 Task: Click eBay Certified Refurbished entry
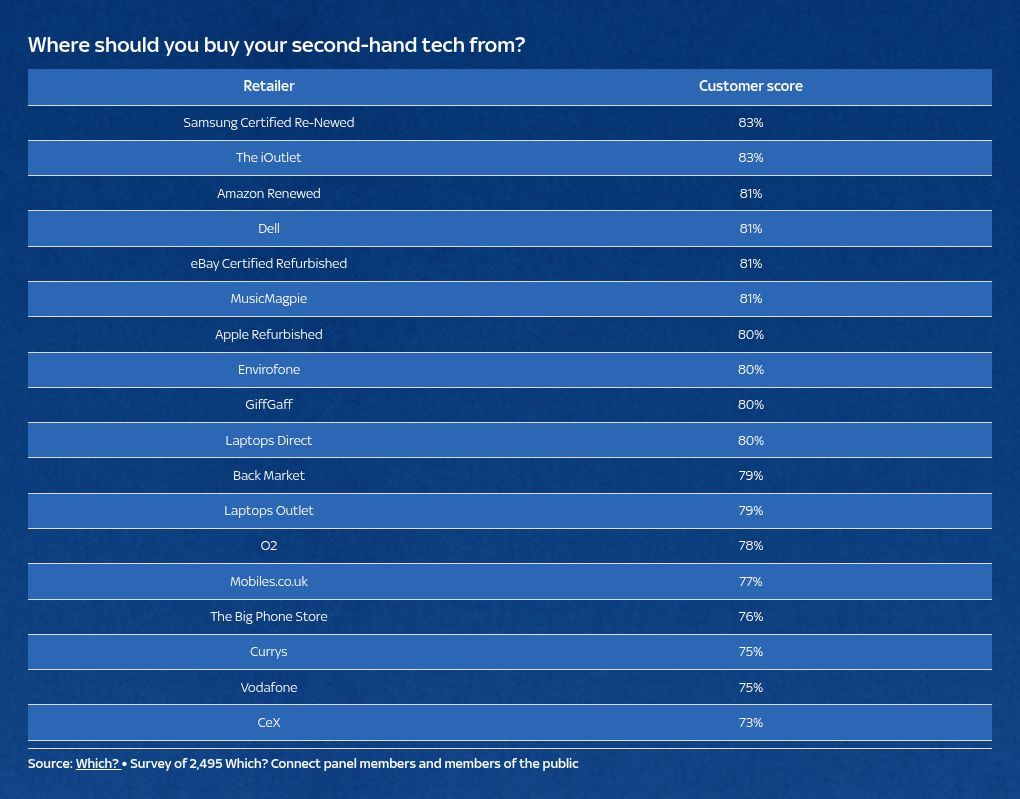pos(269,263)
